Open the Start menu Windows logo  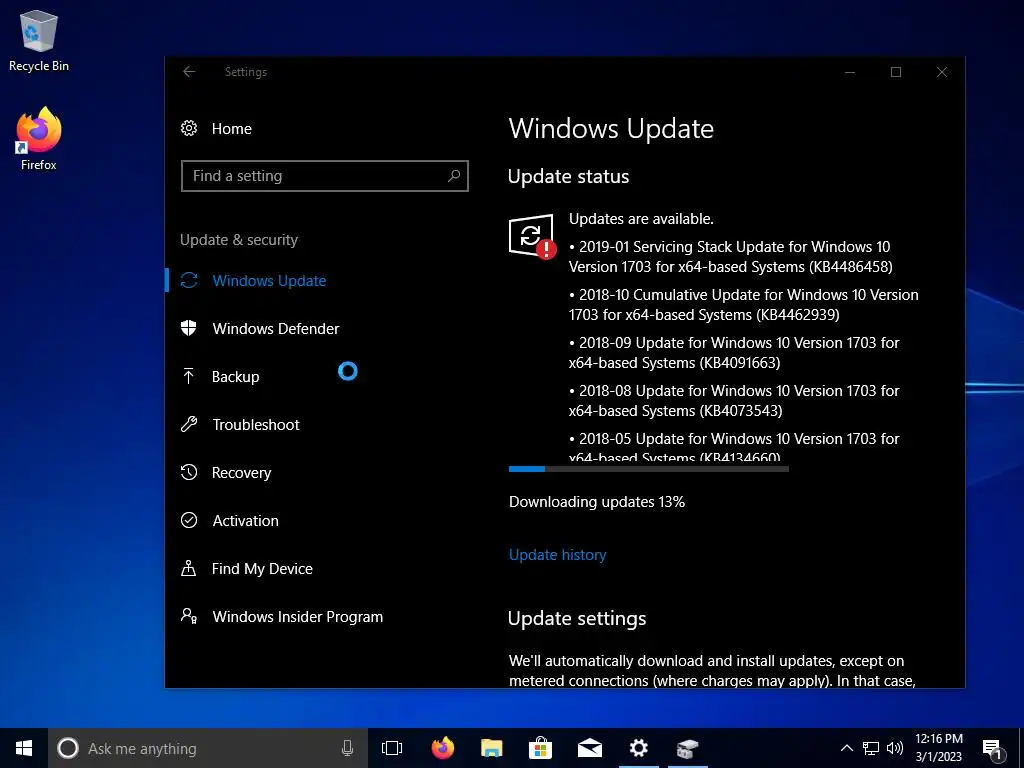tap(24, 748)
